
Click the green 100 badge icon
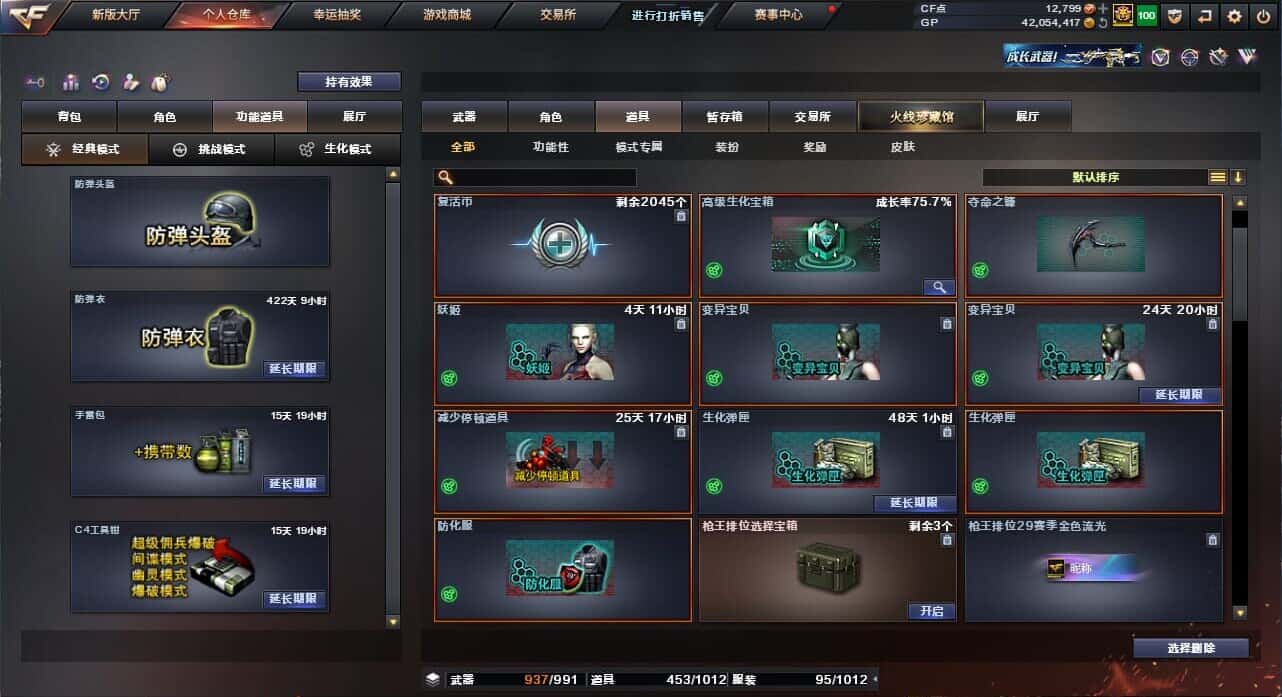coord(1147,16)
